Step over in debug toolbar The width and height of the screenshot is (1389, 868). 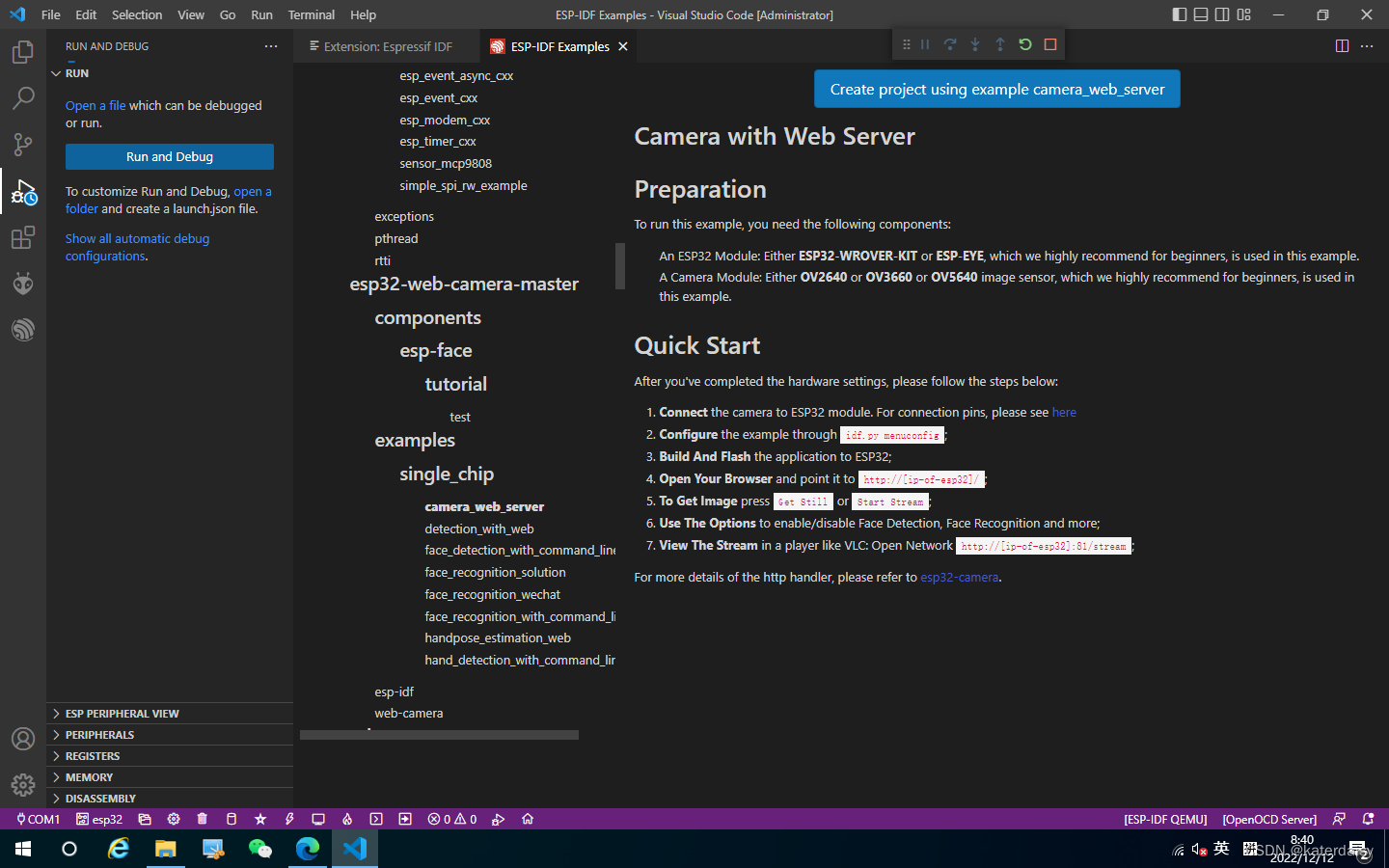click(950, 44)
